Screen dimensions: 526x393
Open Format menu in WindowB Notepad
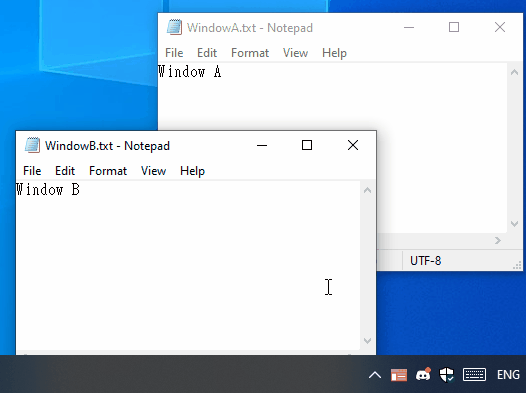tap(108, 171)
